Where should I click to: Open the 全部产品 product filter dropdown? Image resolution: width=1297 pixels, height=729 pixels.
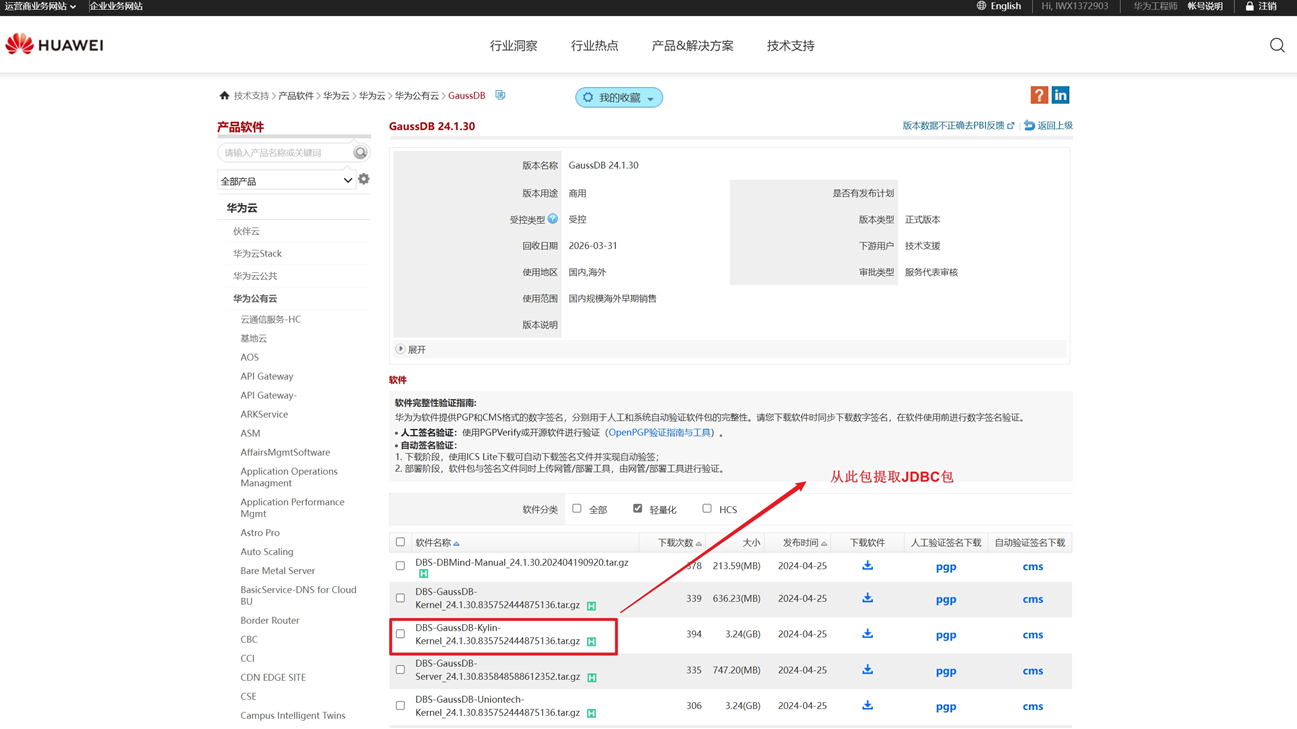click(x=286, y=181)
